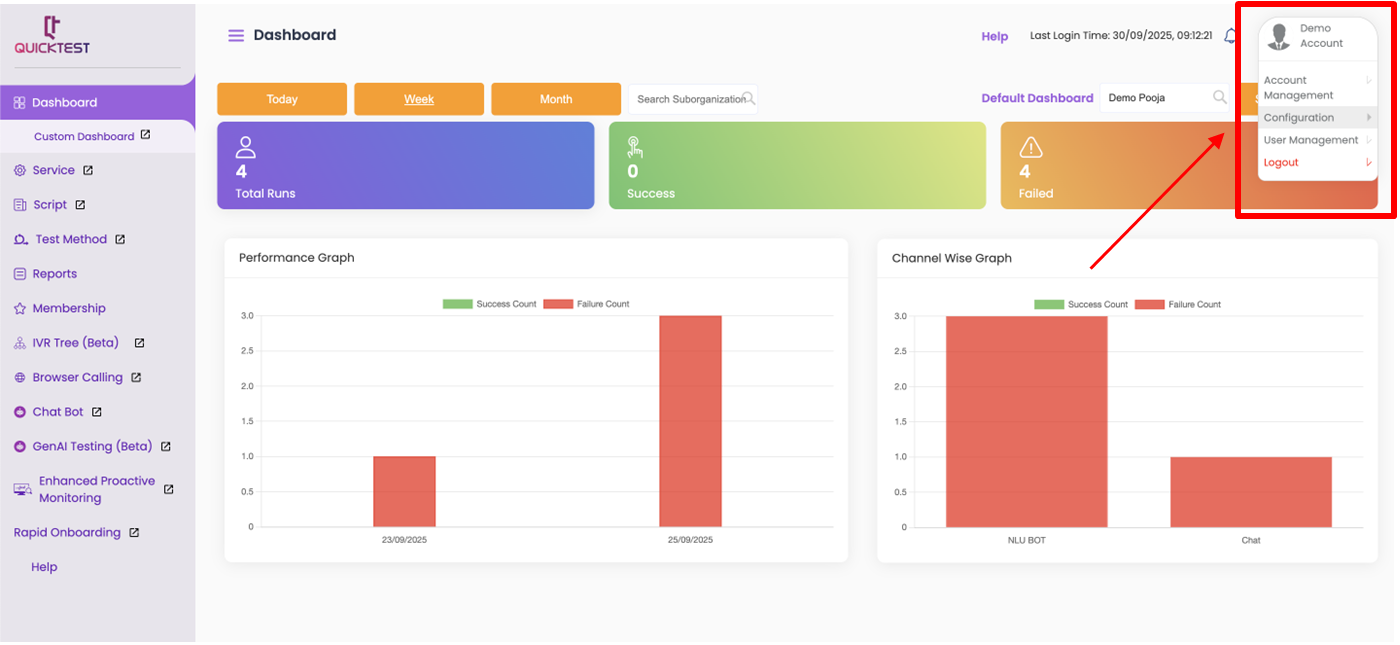Click the hamburger menu icon beside Dashboard
The height and width of the screenshot is (645, 1400).
click(236, 36)
